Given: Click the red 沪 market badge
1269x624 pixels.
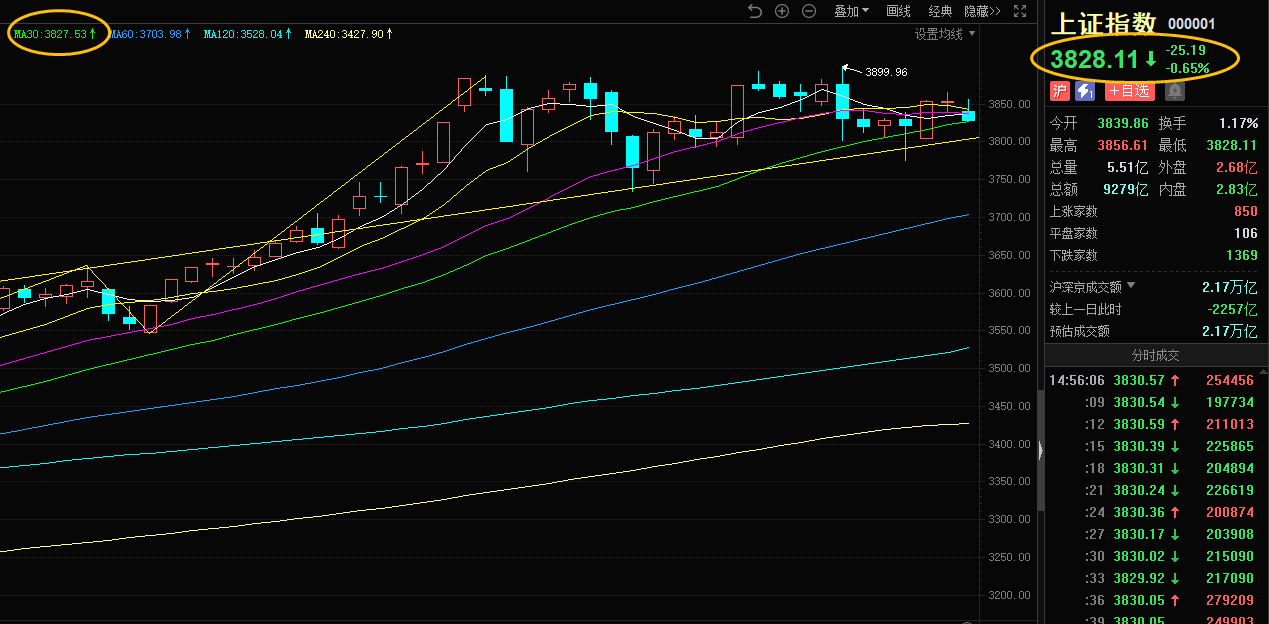Looking at the screenshot, I should [x=1060, y=91].
